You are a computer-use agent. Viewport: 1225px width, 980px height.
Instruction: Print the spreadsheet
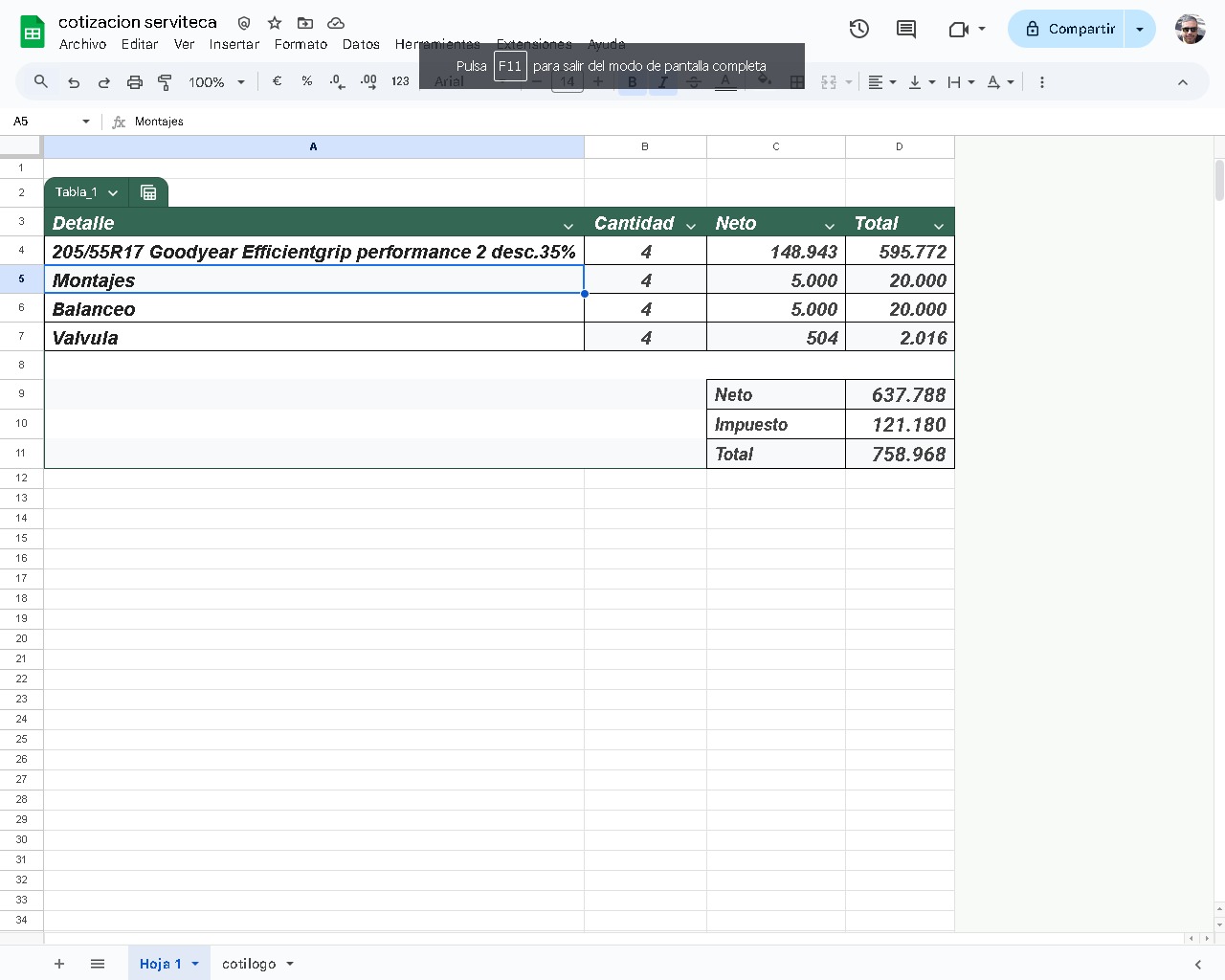point(135,82)
